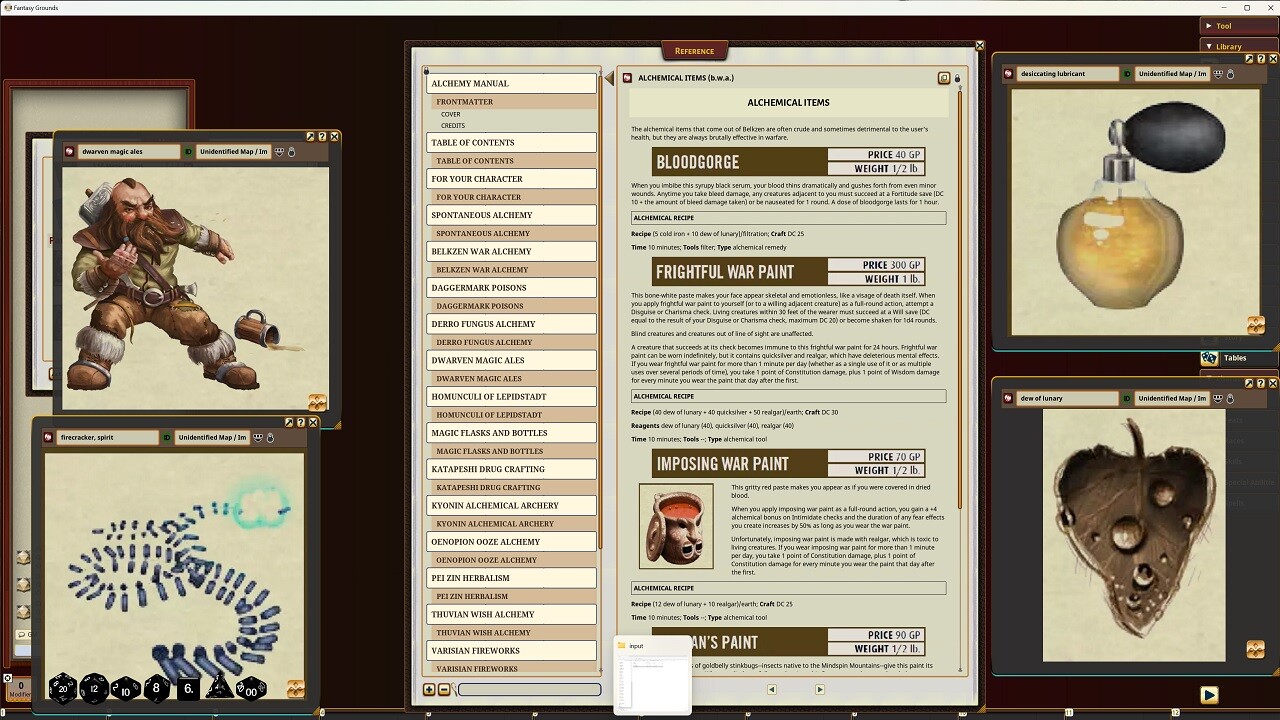Click the red link icon beside desiccating lubricant
This screenshot has width=1280, height=720.
pos(1008,73)
